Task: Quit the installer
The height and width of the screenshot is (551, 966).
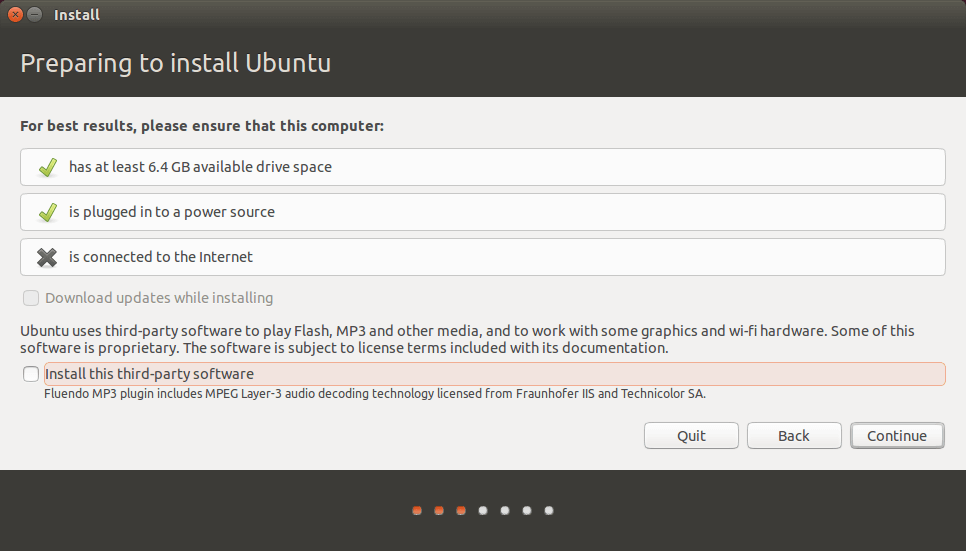Action: 691,436
